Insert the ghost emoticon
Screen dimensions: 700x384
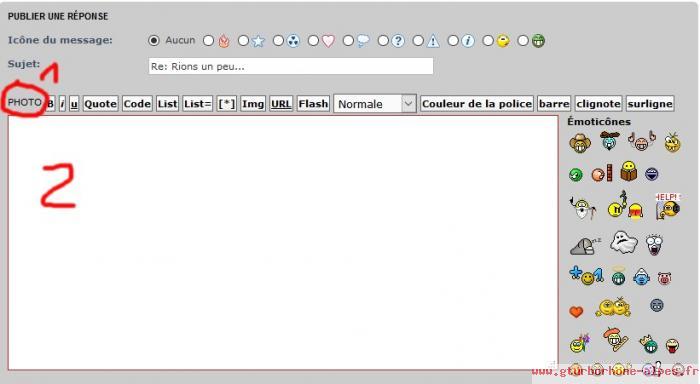(x=624, y=242)
